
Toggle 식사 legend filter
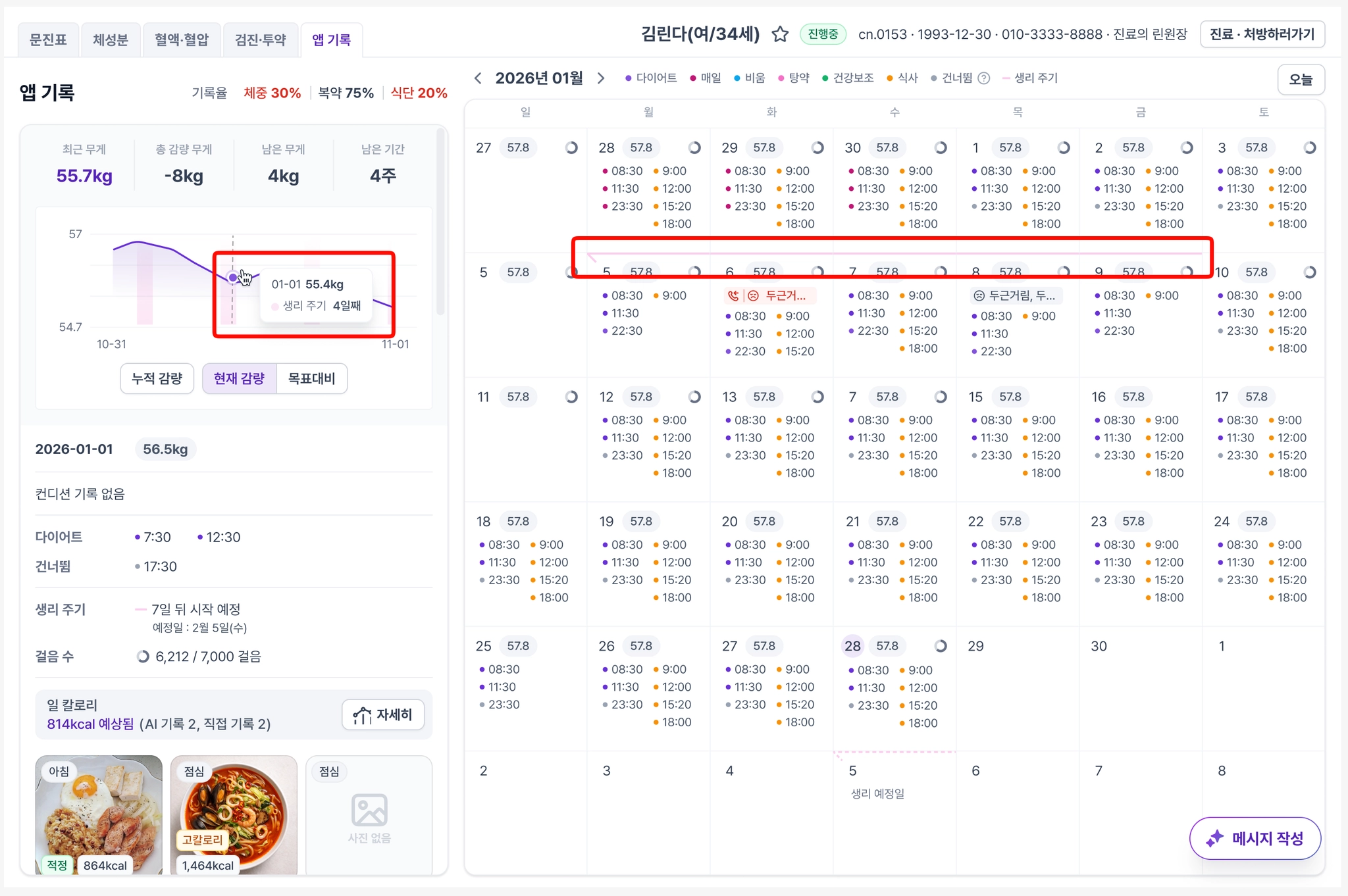(x=902, y=78)
